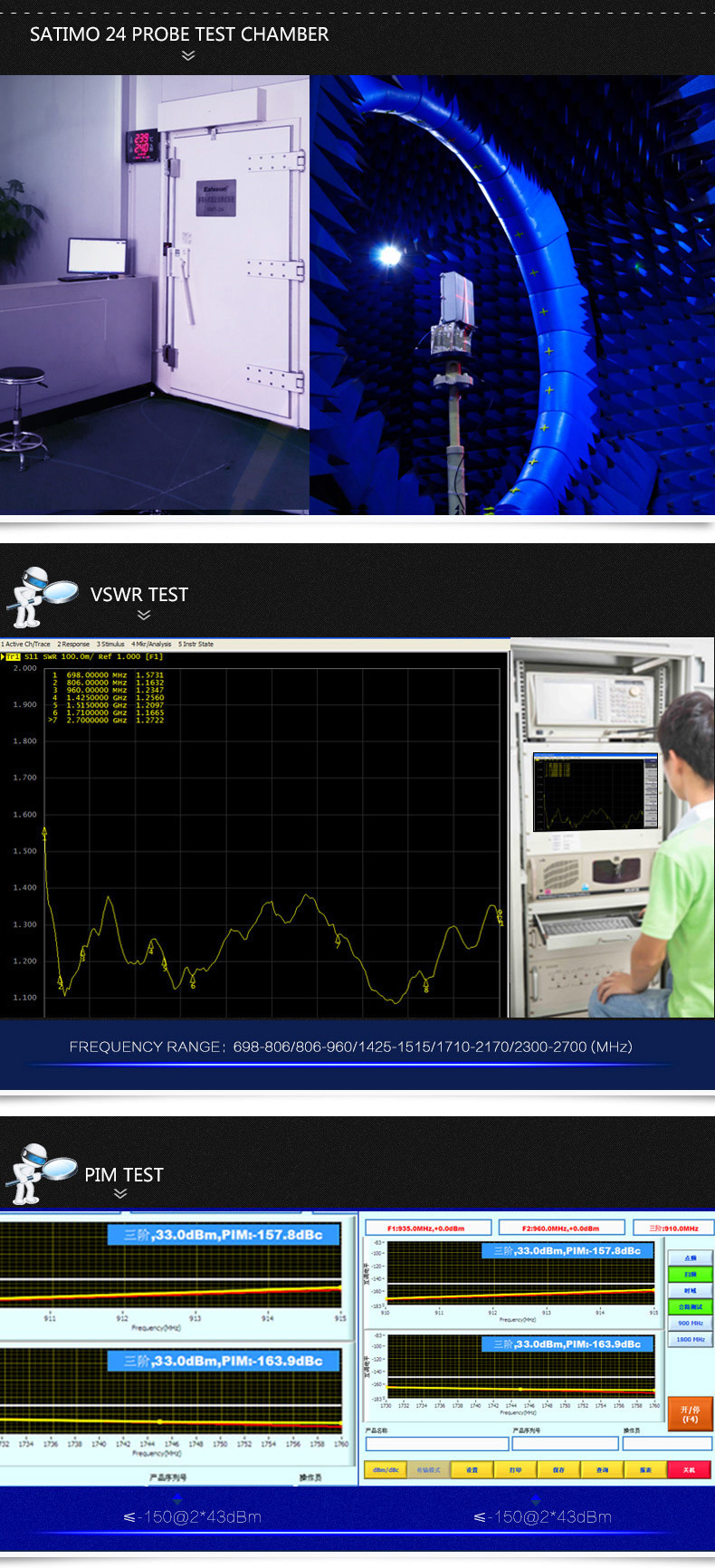Toggle the green 扫频 sweep mode
Image resolution: width=715 pixels, height=1568 pixels.
(691, 1274)
